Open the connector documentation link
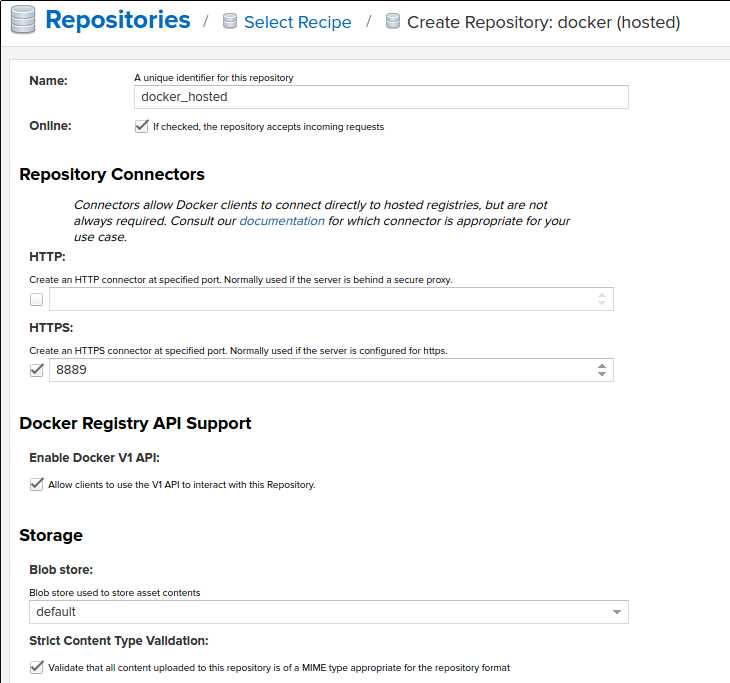The height and width of the screenshot is (683, 730). click(x=281, y=221)
